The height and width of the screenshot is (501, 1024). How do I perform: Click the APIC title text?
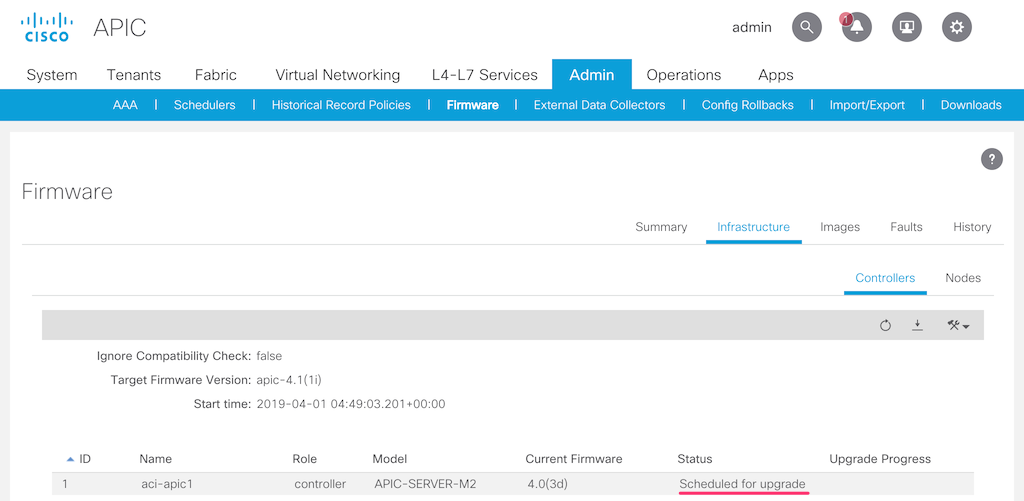pyautogui.click(x=120, y=27)
